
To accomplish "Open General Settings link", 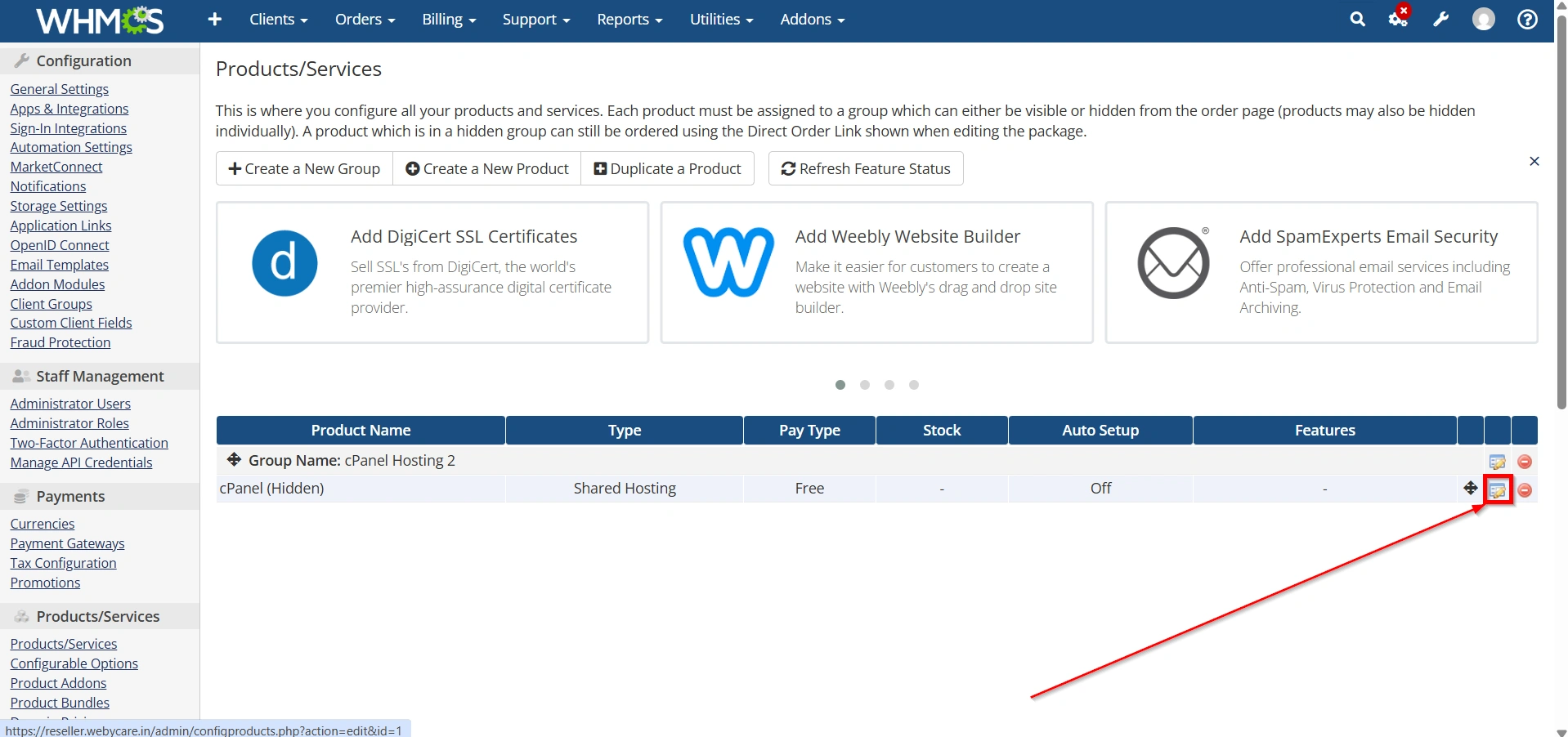I will [x=60, y=89].
